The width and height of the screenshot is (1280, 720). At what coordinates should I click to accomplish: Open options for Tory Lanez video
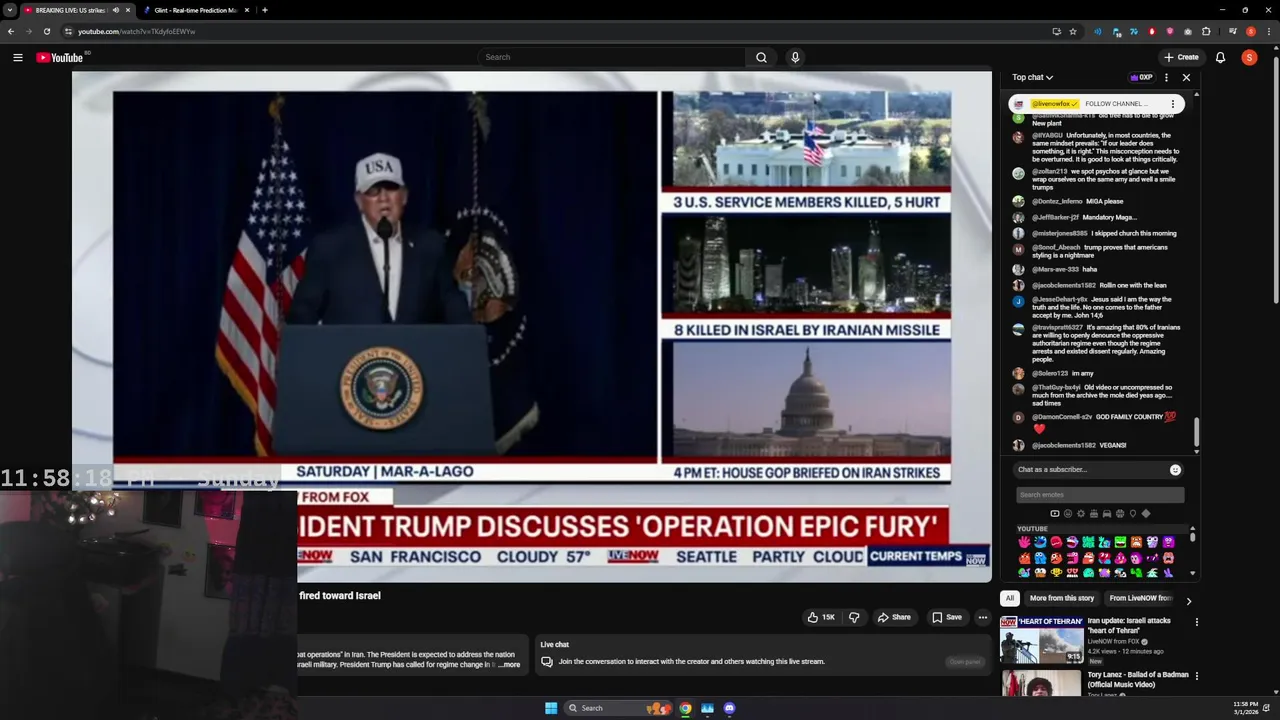(x=1196, y=676)
